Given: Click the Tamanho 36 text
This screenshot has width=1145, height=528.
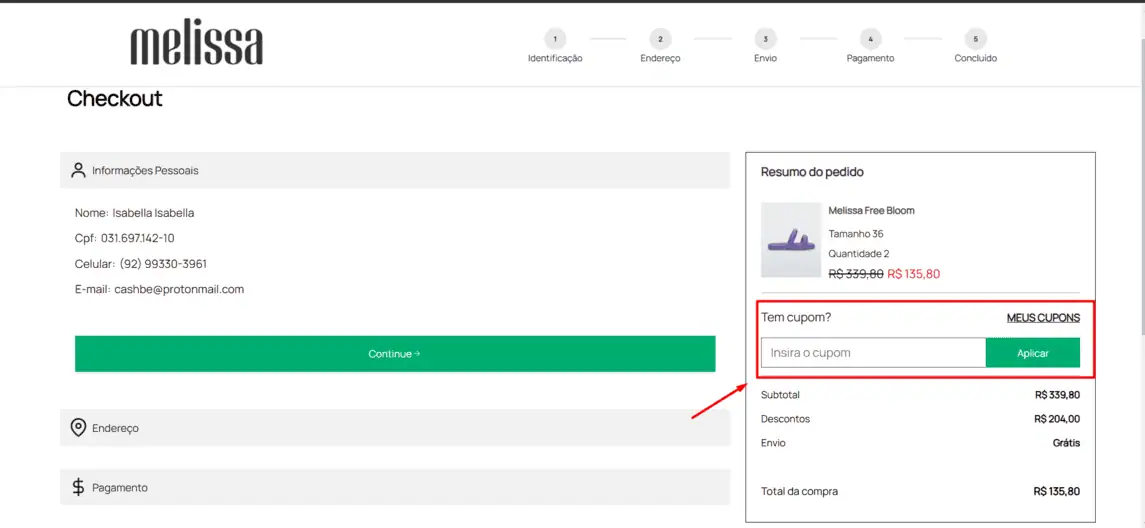Looking at the screenshot, I should click(856, 234).
